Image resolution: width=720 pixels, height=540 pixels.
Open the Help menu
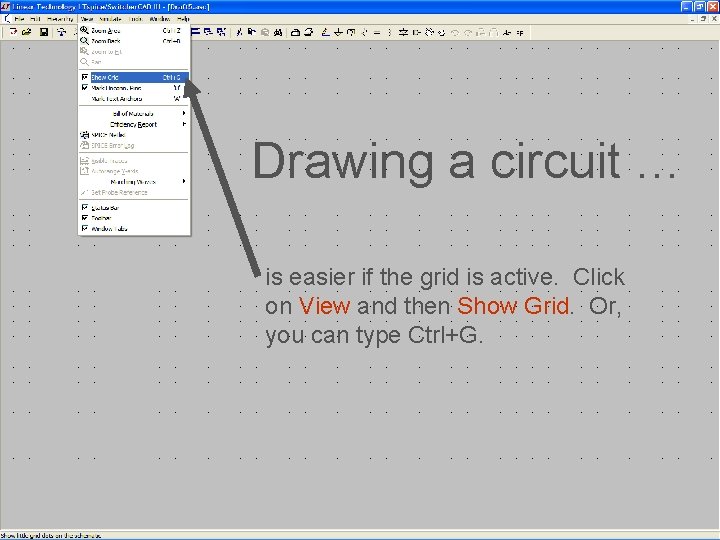[x=183, y=19]
